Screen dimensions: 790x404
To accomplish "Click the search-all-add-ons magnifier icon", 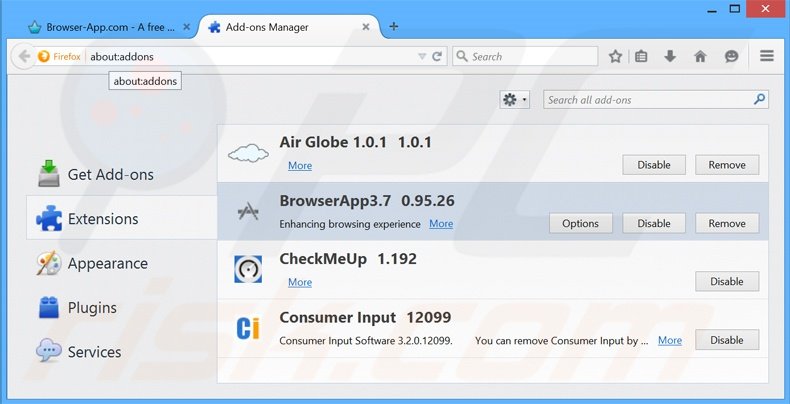I will [759, 100].
